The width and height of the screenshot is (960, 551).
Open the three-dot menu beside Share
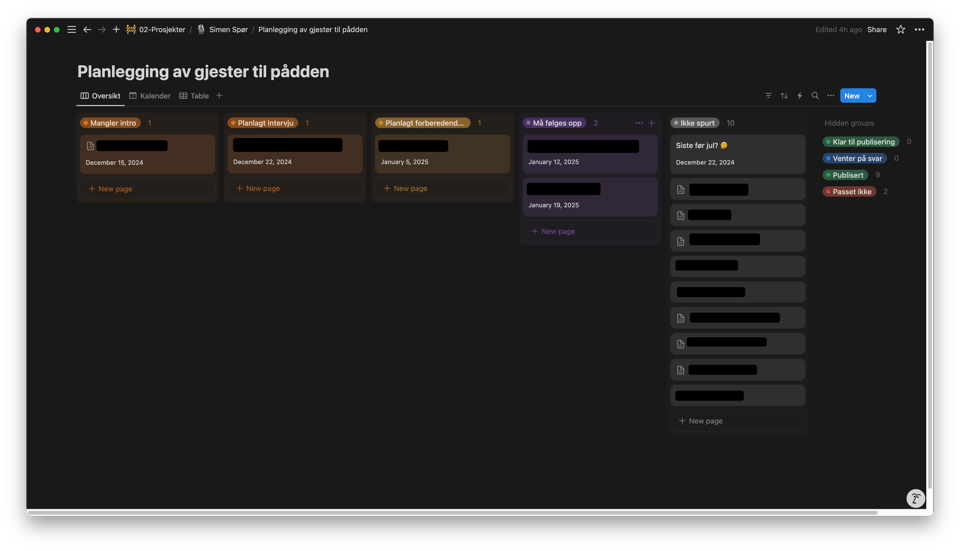coord(919,30)
